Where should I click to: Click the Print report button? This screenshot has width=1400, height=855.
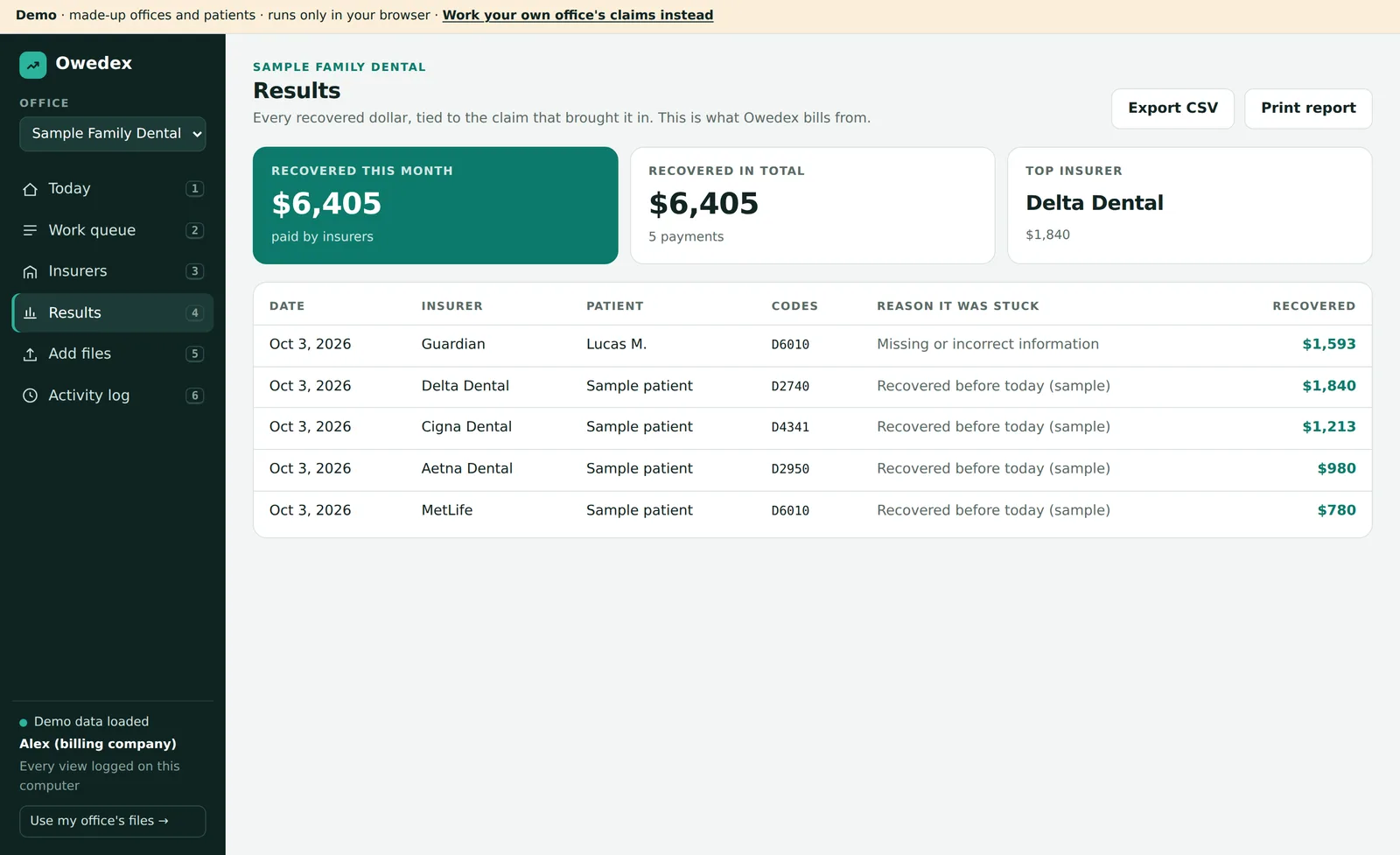1308,109
